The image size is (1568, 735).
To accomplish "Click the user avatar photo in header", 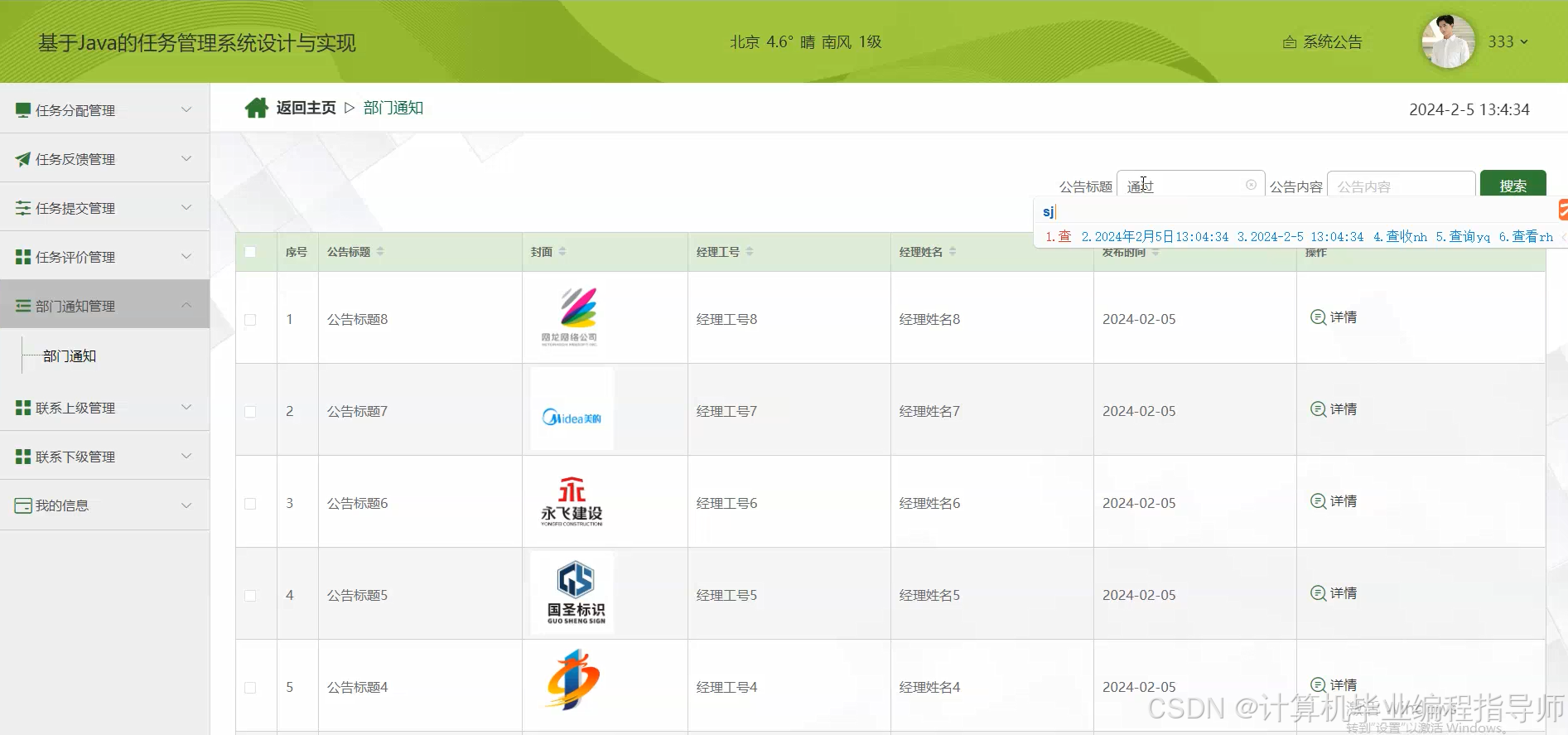I will pos(1448,41).
